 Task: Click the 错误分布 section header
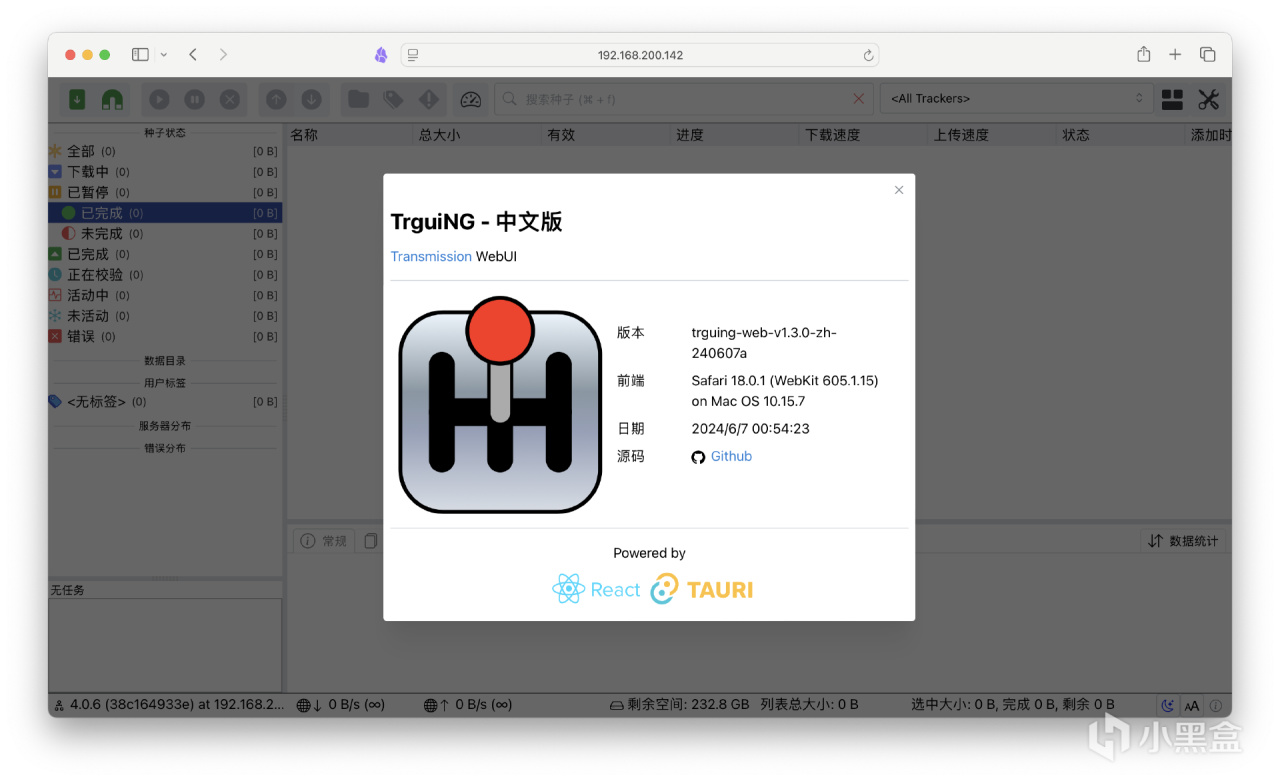coord(165,448)
